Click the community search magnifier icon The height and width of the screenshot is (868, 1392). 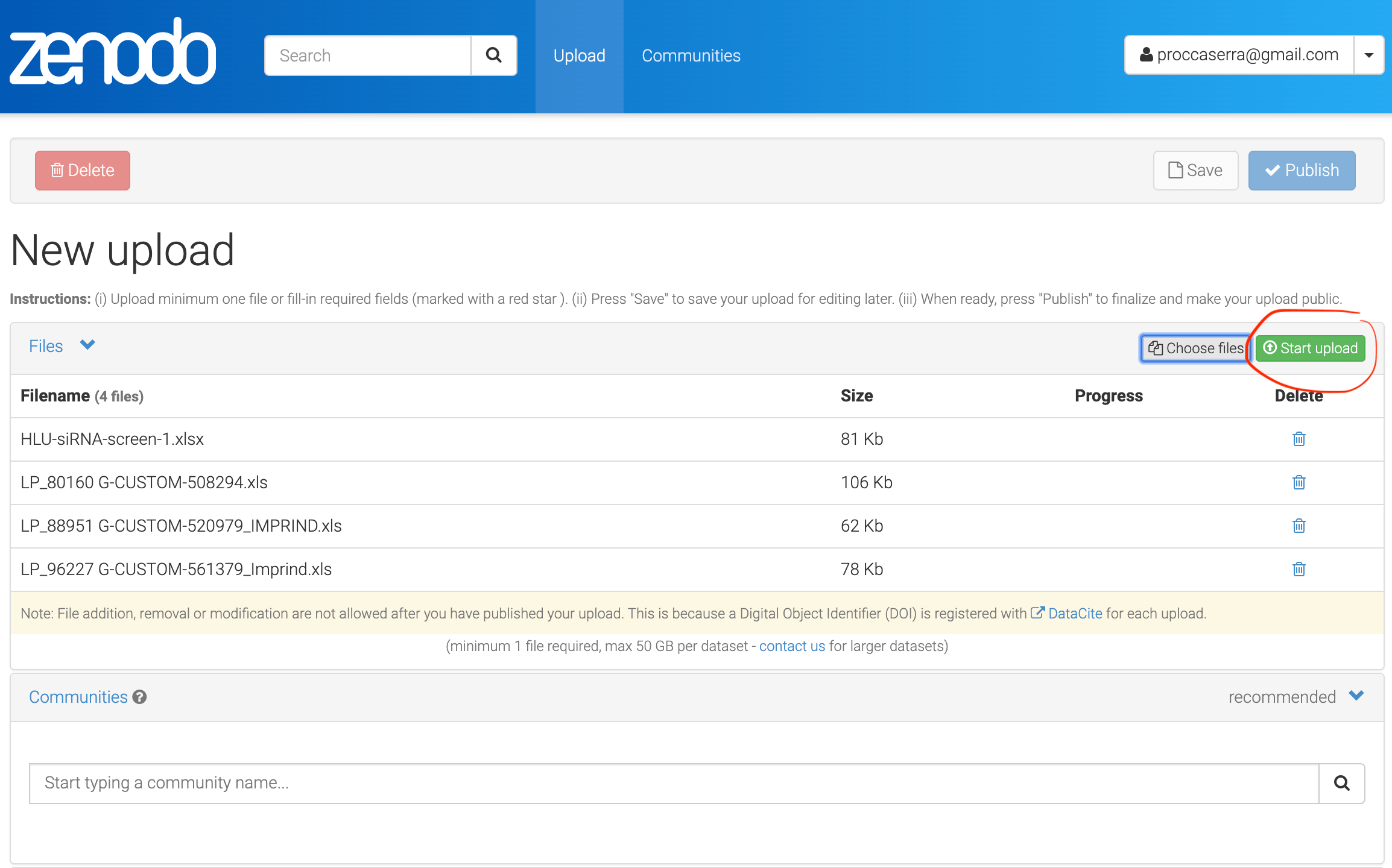pos(1341,782)
